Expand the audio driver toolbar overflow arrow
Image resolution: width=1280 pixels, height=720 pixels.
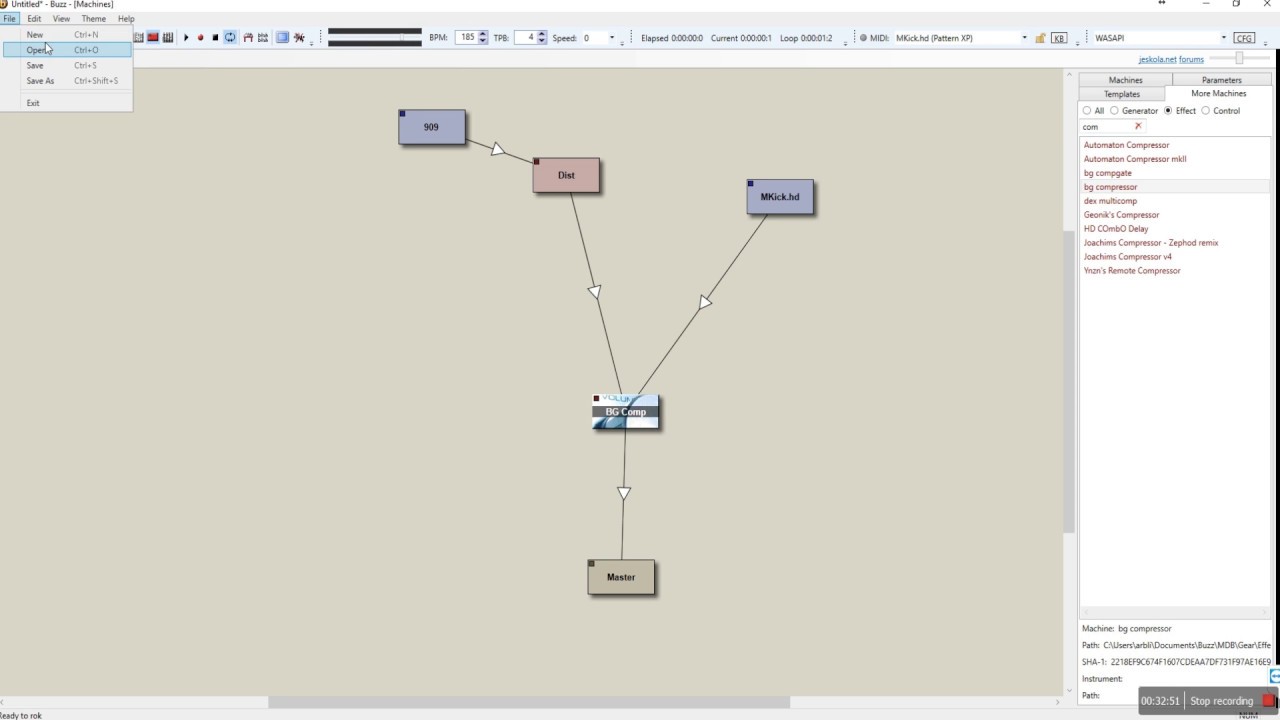(x=1263, y=43)
